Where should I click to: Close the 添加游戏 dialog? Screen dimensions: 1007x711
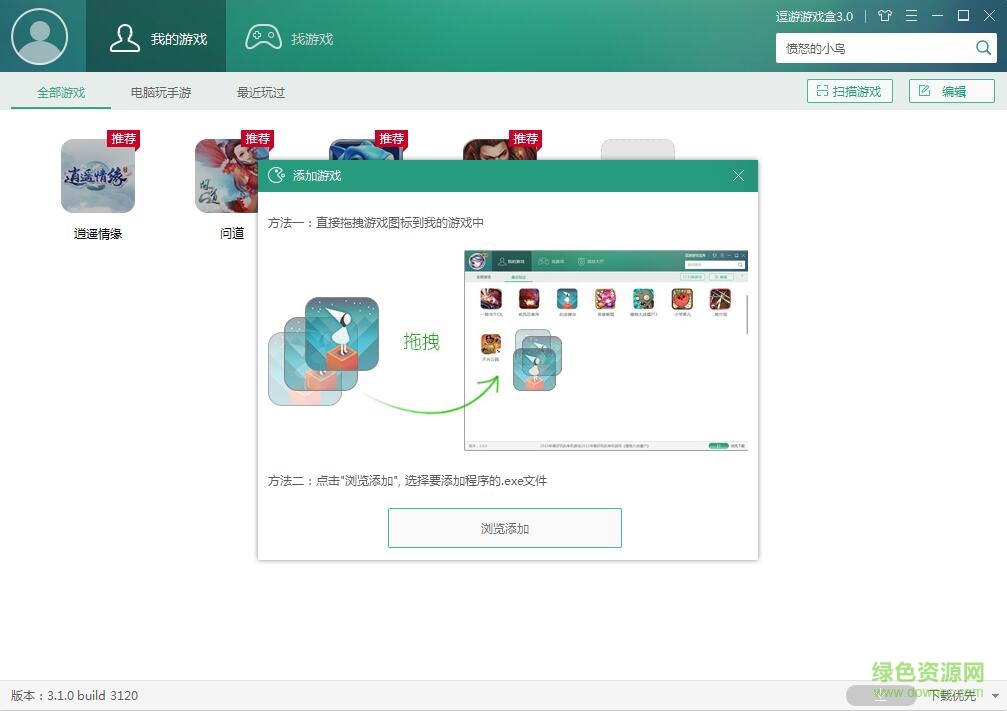pos(739,175)
